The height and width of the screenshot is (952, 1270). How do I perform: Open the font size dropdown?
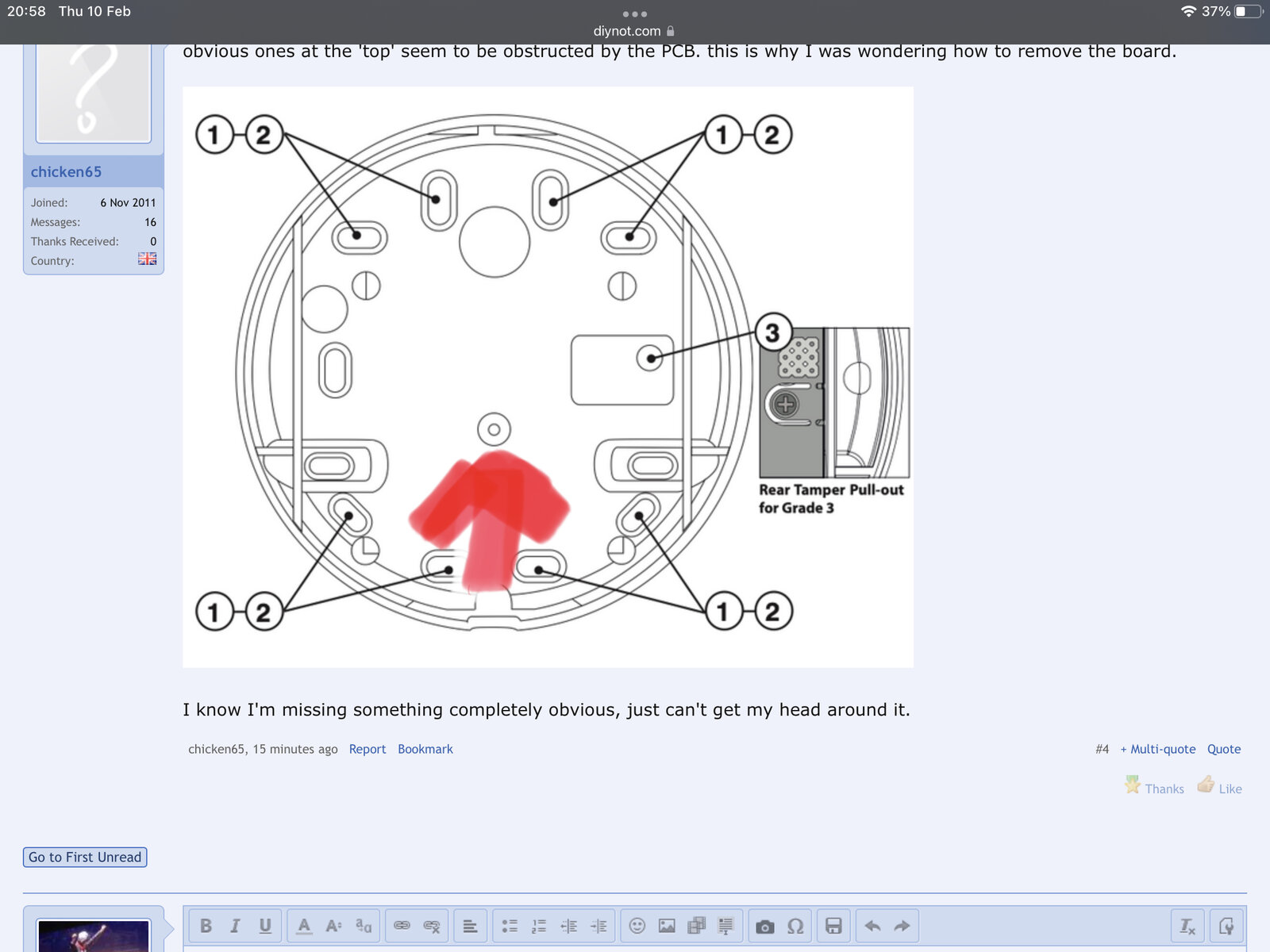332,925
